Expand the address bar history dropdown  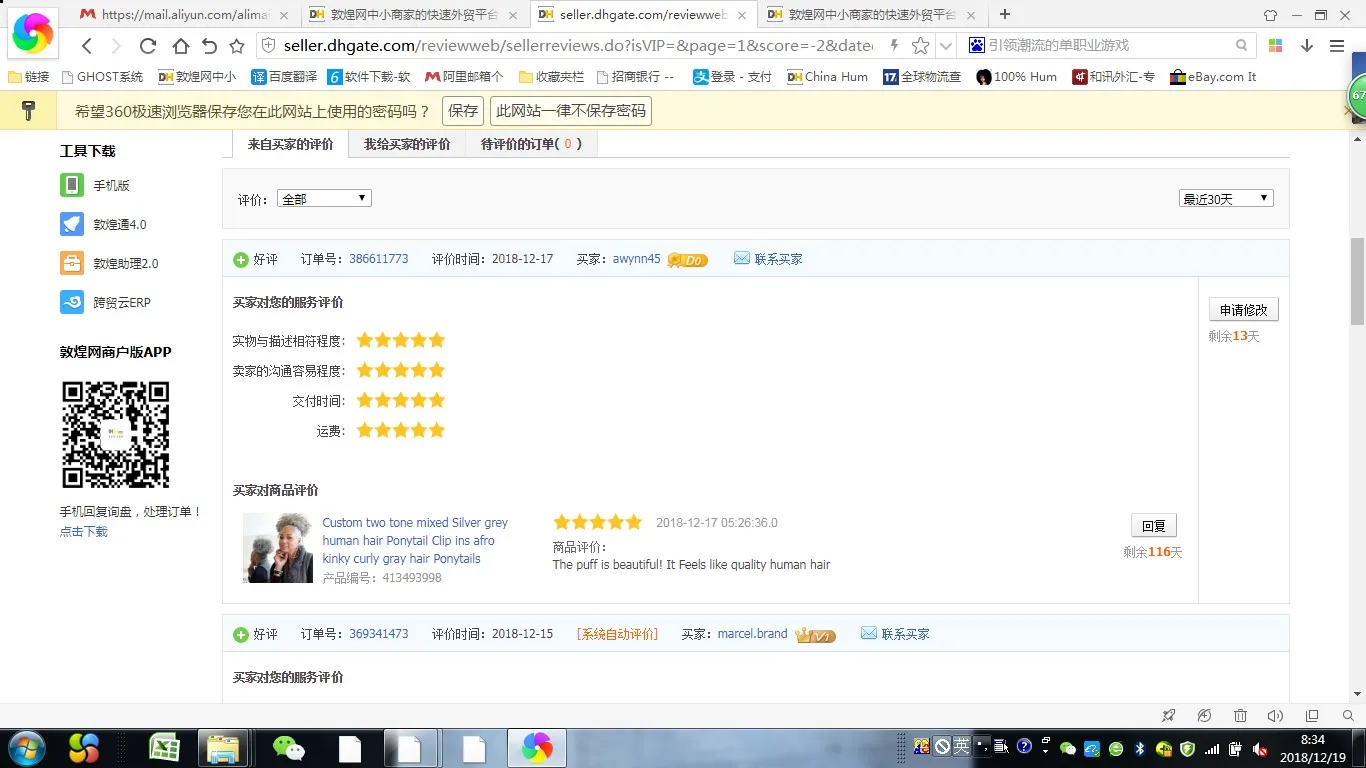coord(945,45)
